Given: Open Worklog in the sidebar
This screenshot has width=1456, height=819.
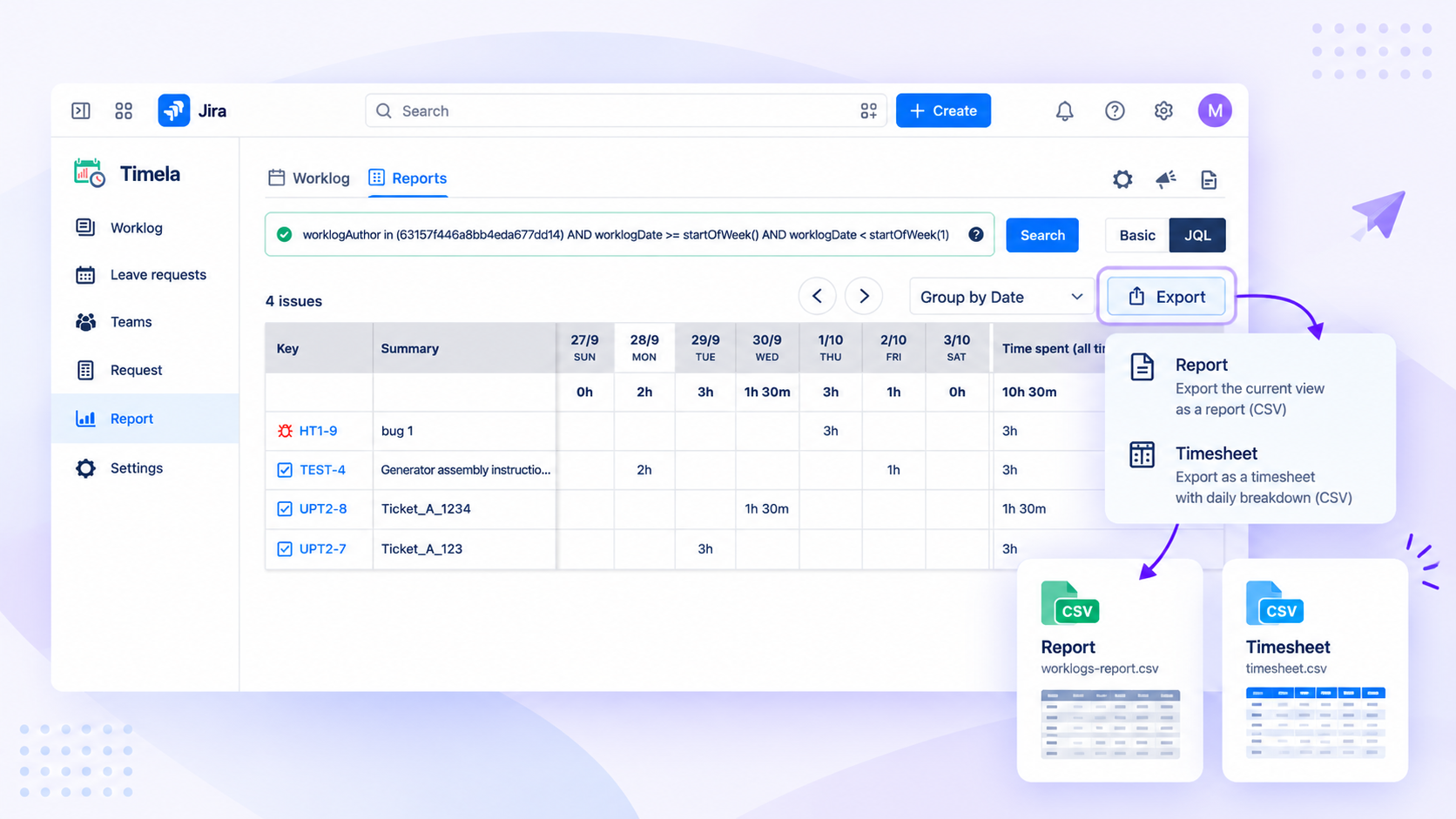Looking at the screenshot, I should tap(145, 227).
